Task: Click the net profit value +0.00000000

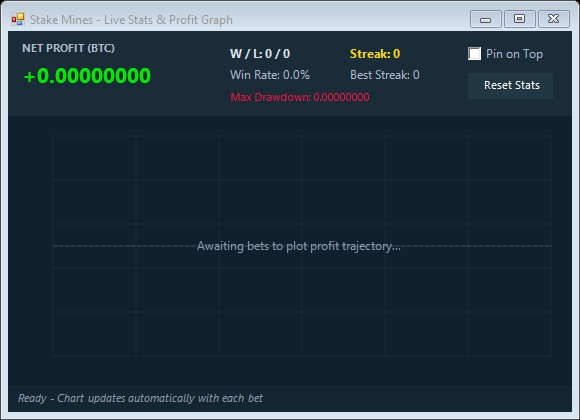Action: (x=87, y=75)
